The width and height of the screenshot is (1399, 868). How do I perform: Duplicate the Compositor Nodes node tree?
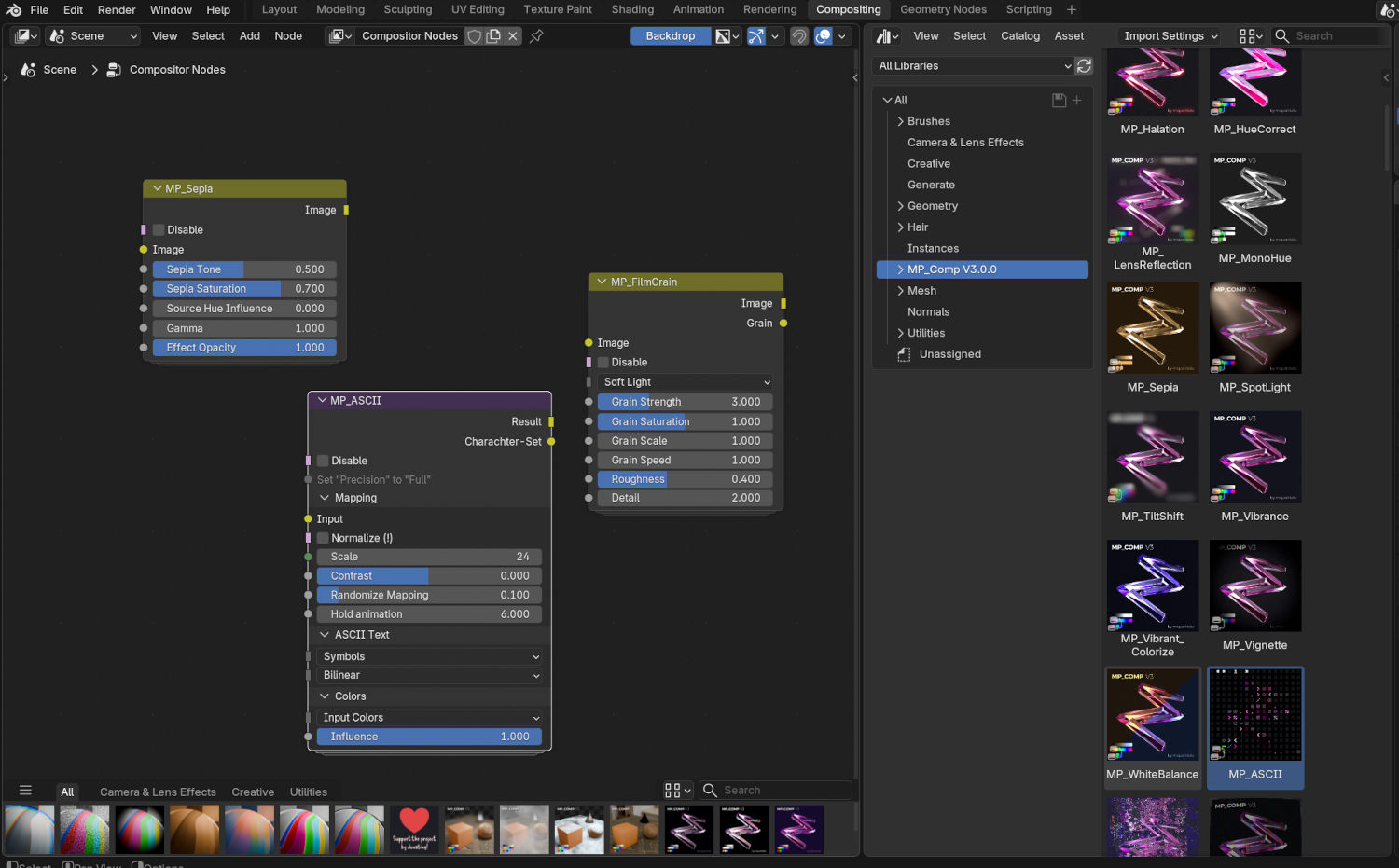tap(492, 35)
